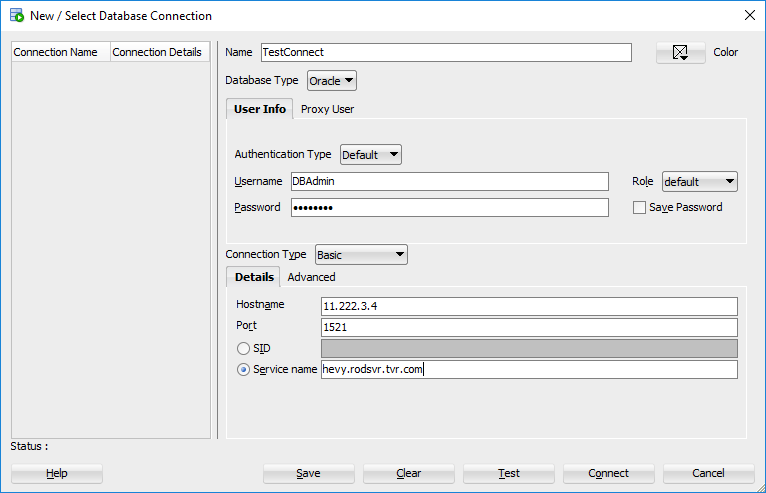Expand the Authentication Type dropdown
This screenshot has width=766, height=493.
point(371,155)
